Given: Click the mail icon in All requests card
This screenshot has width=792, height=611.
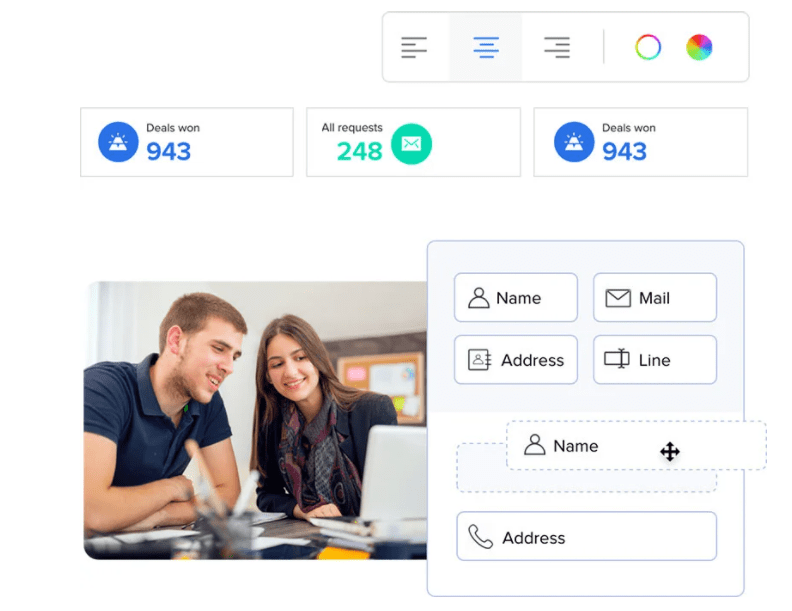Looking at the screenshot, I should click(x=411, y=144).
